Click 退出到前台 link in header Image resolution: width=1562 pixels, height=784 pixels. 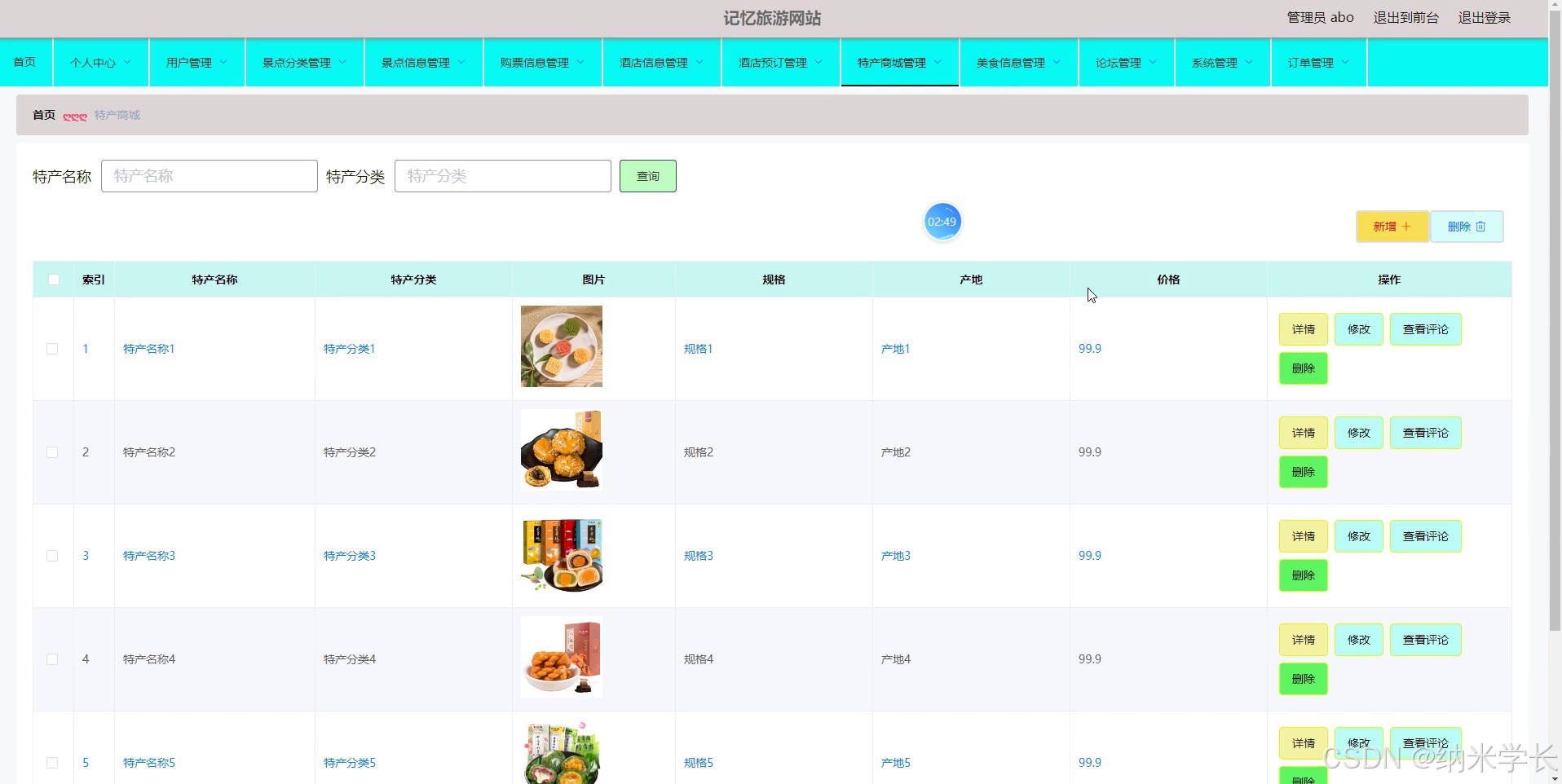(x=1406, y=18)
